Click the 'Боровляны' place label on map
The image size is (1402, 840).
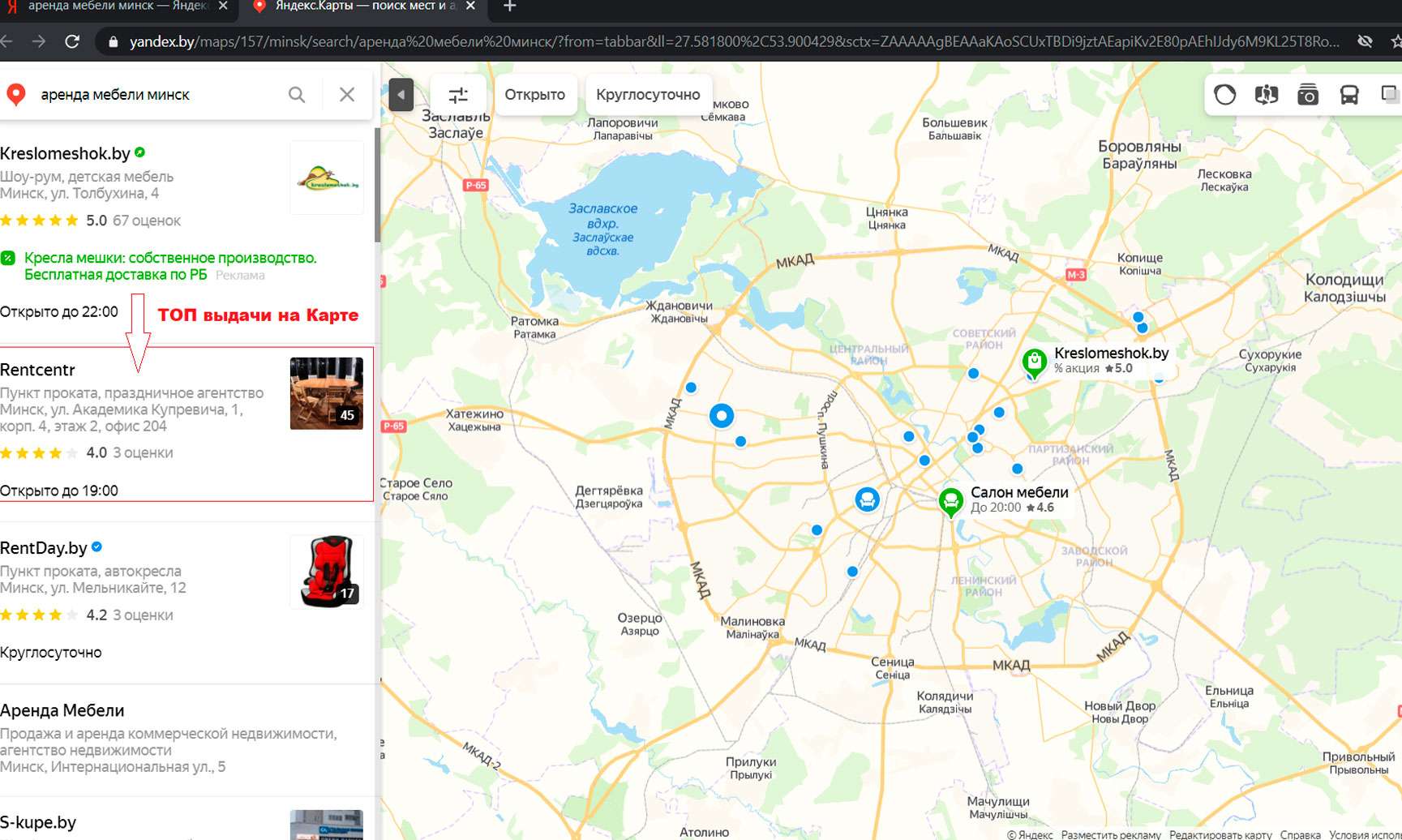pos(1139,147)
